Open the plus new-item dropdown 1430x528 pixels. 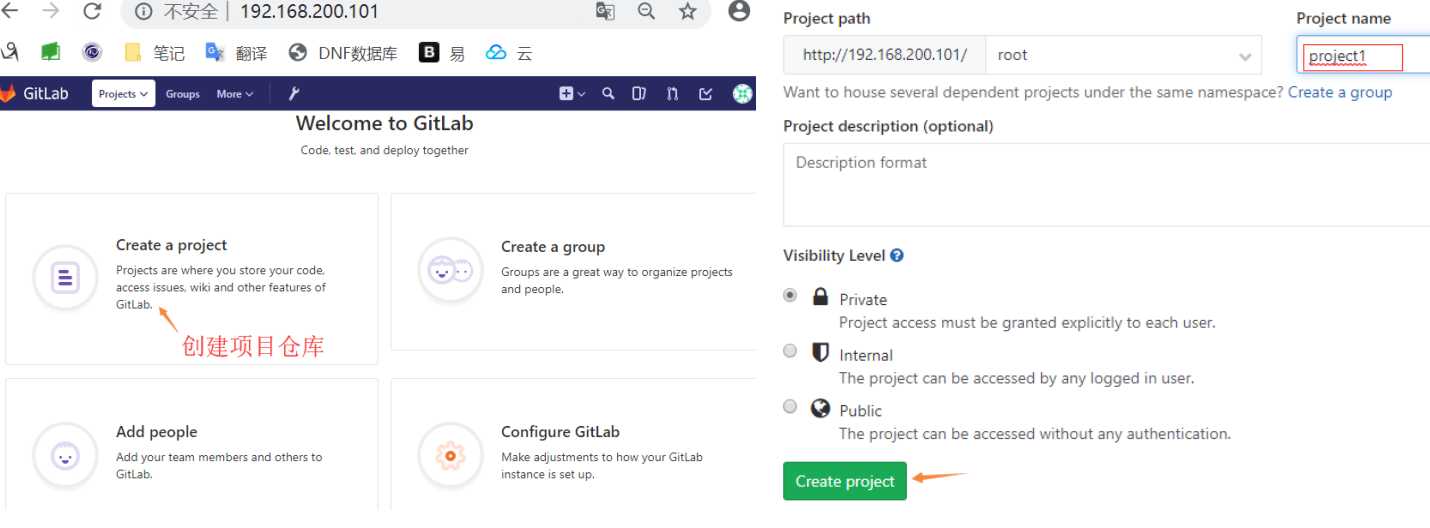(572, 94)
